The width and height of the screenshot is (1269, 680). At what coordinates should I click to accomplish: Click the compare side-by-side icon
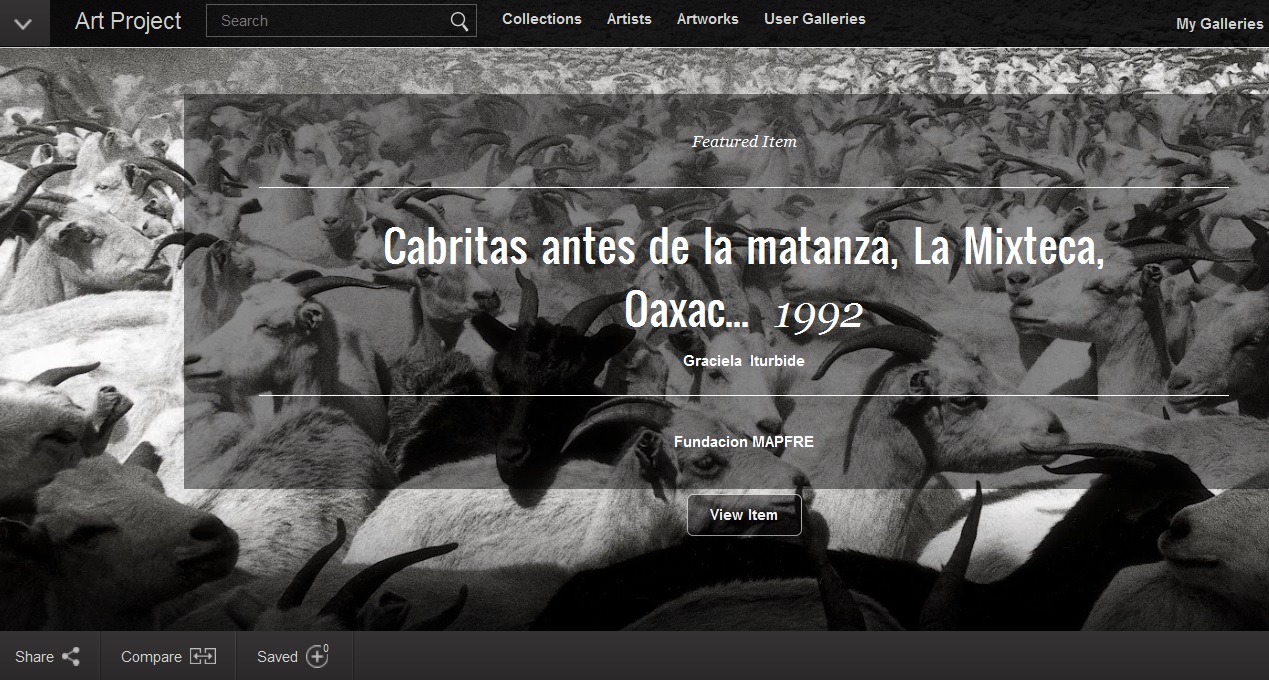[203, 657]
